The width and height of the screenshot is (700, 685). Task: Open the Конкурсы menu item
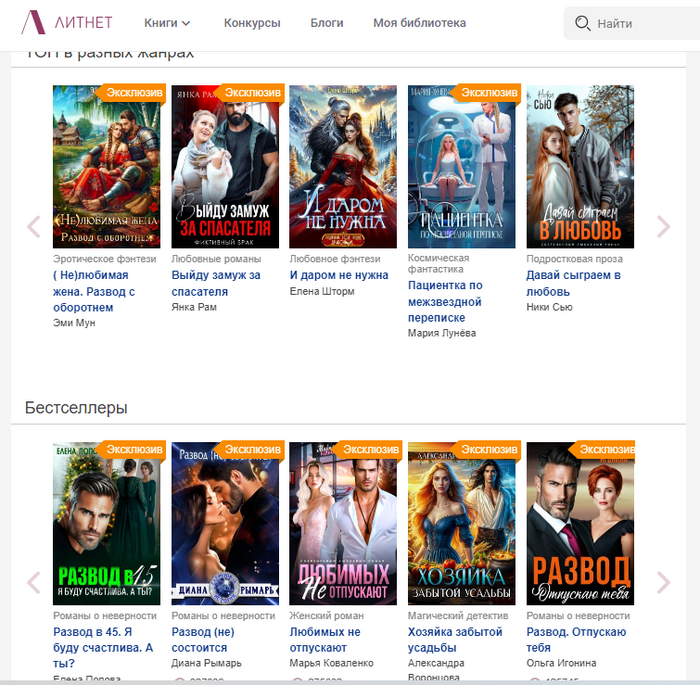[x=252, y=23]
